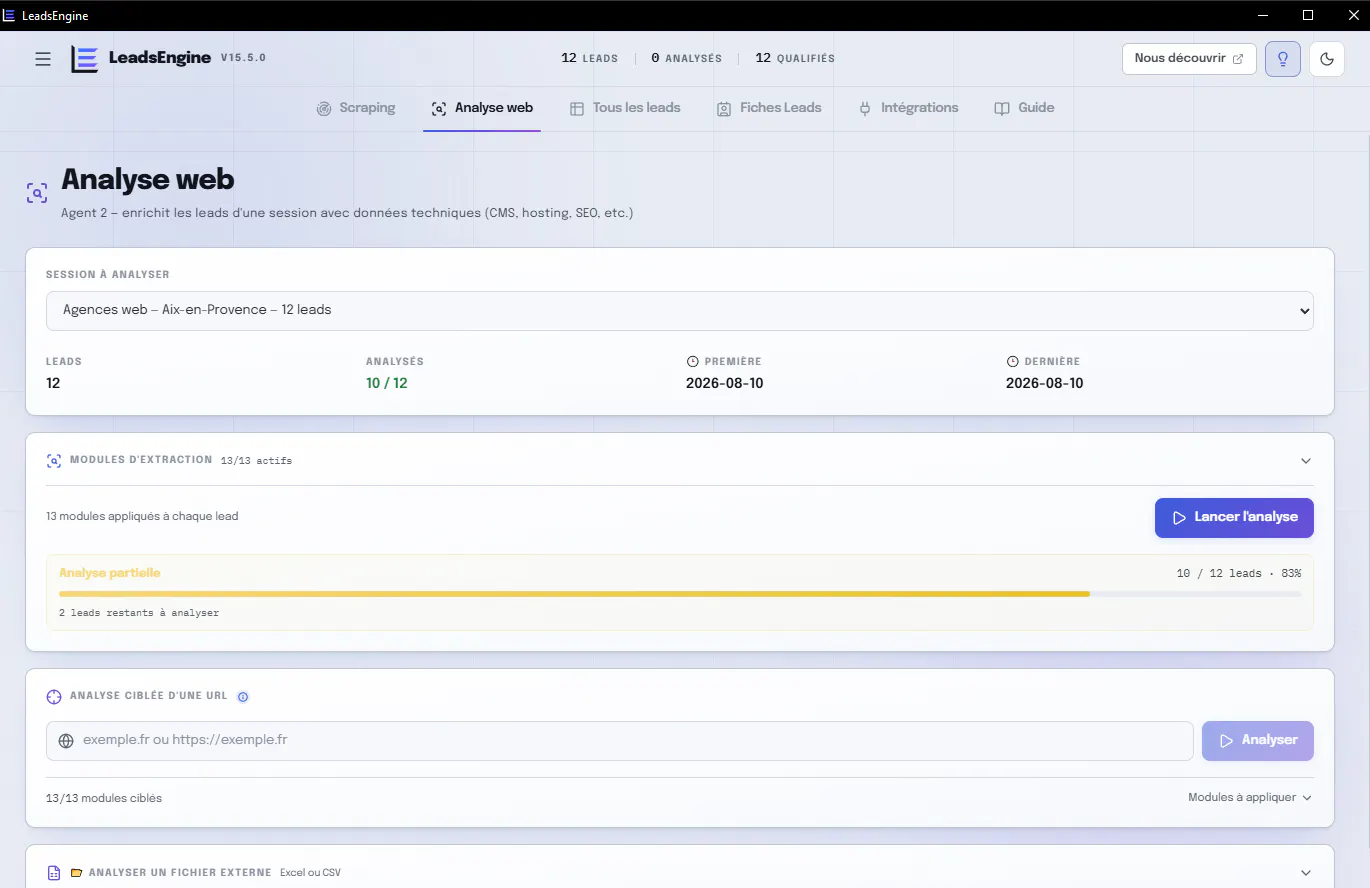
Task: Click the folder icon near fichier externe
Action: pos(77,873)
